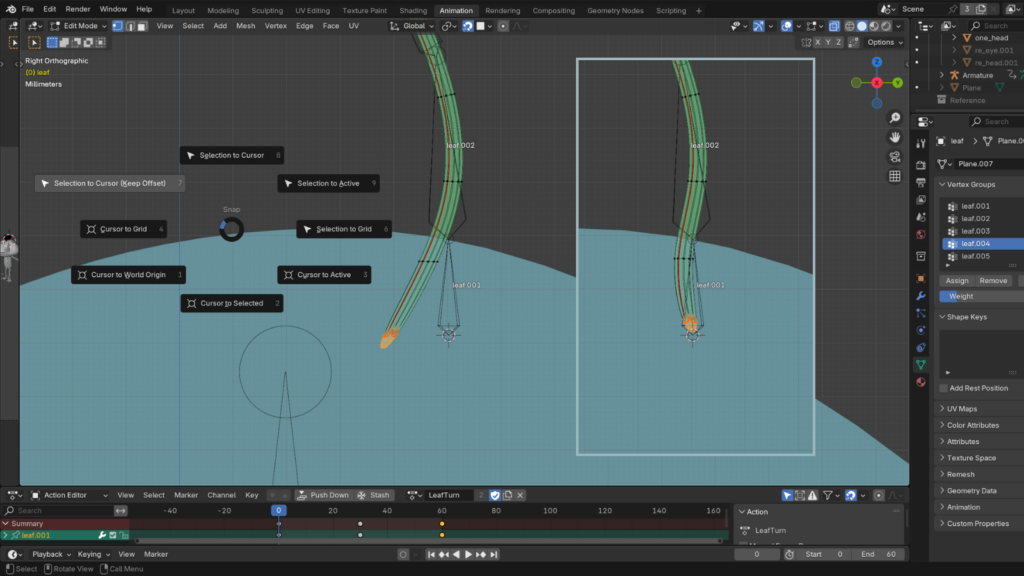Toggle Z axis mesh symmetry
Viewport: 1024px width, 576px height.
pyautogui.click(x=839, y=42)
